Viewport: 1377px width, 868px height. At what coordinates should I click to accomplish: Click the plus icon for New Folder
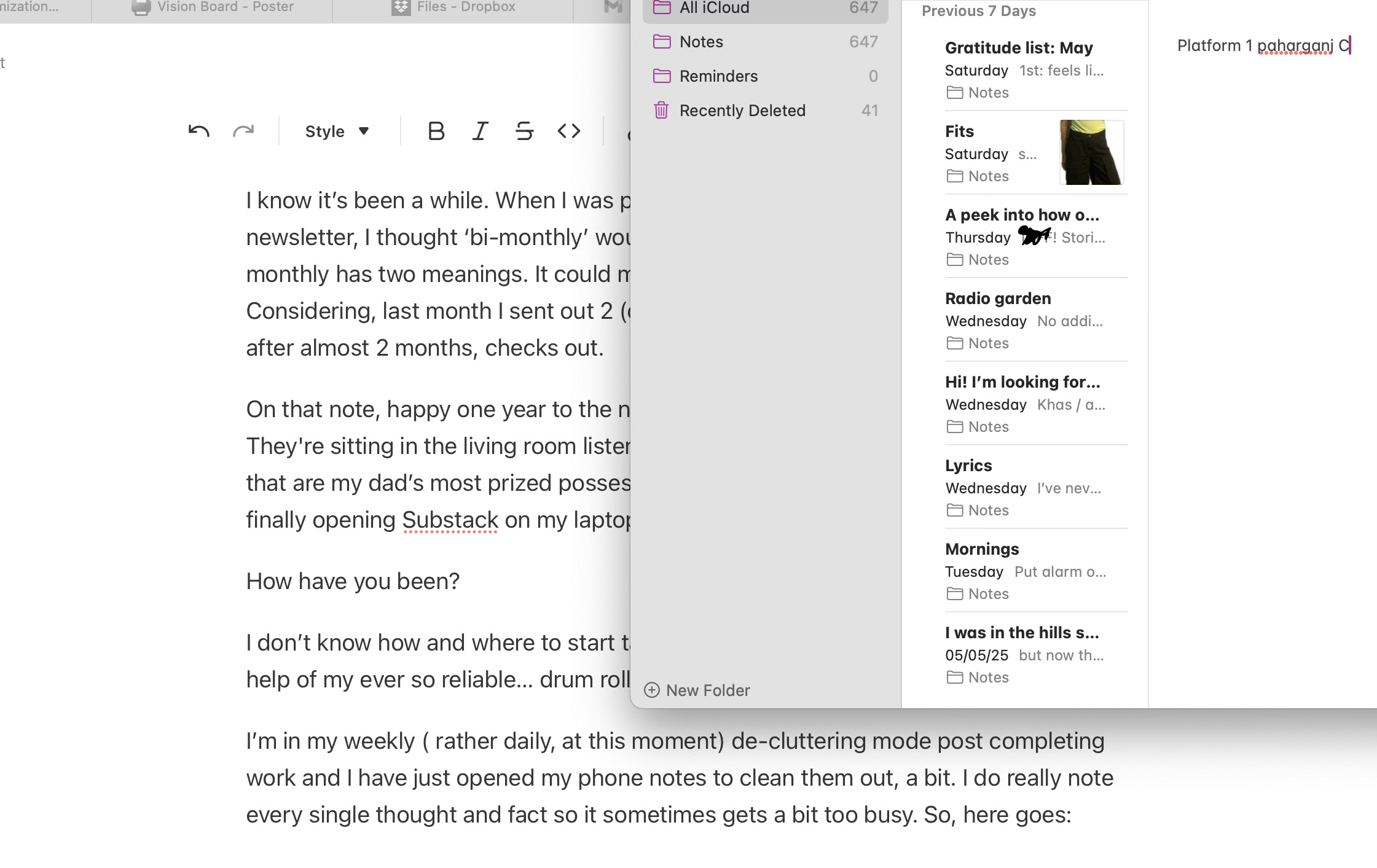coord(651,690)
